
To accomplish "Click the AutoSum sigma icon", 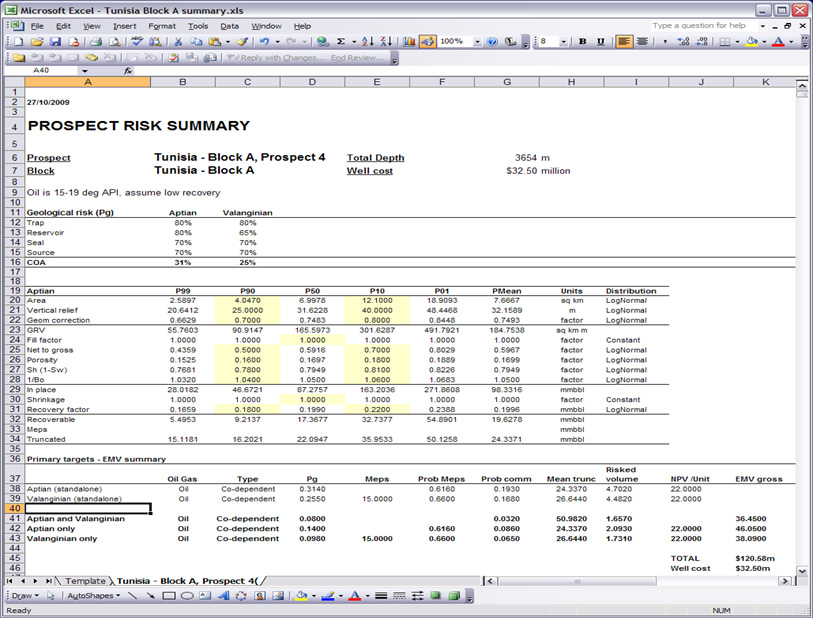I will tap(341, 42).
